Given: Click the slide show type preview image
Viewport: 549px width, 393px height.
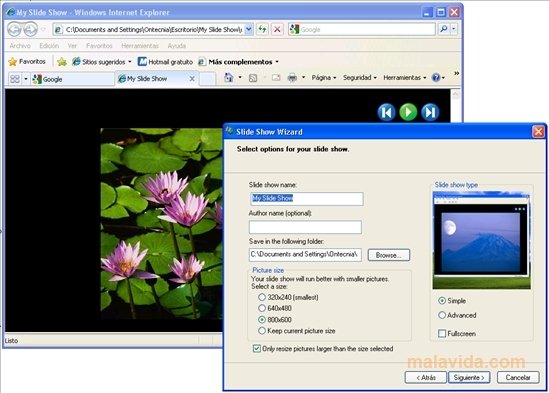Looking at the screenshot, I should point(481,240).
